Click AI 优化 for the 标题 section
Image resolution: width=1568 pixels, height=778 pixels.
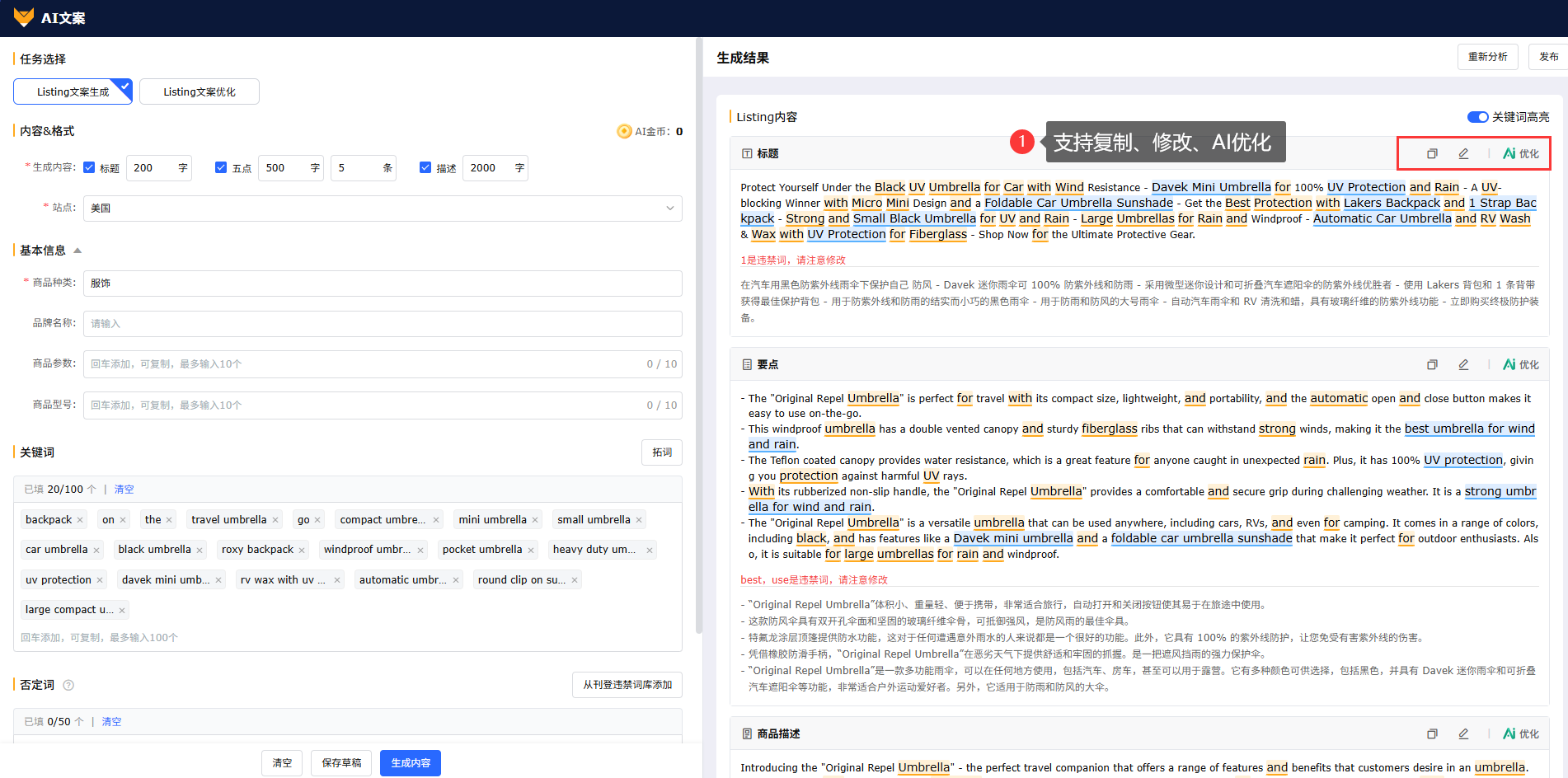[1520, 154]
